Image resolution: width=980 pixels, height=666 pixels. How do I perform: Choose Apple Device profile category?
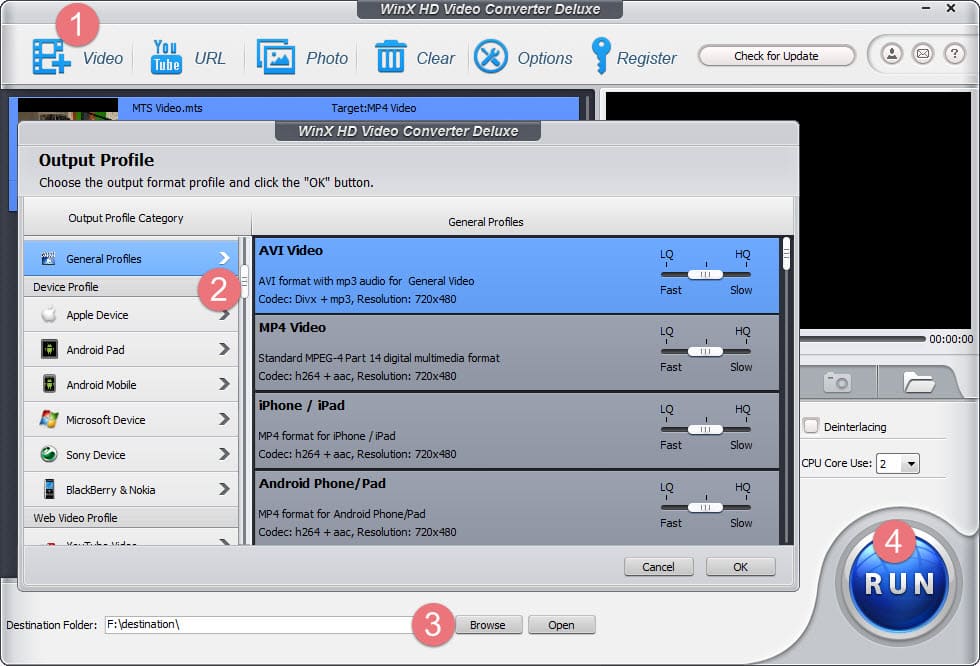click(x=131, y=314)
